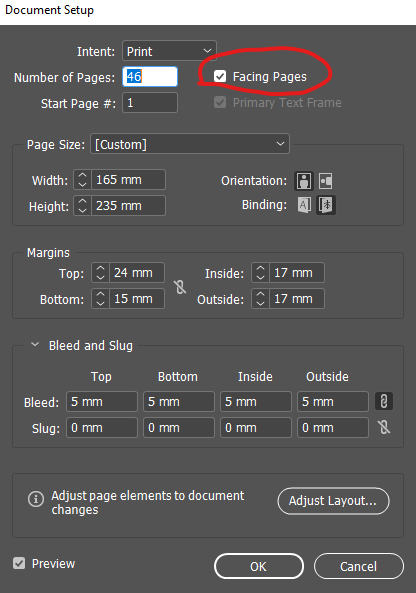Click the Primary Text Frame checkbox

(220, 102)
